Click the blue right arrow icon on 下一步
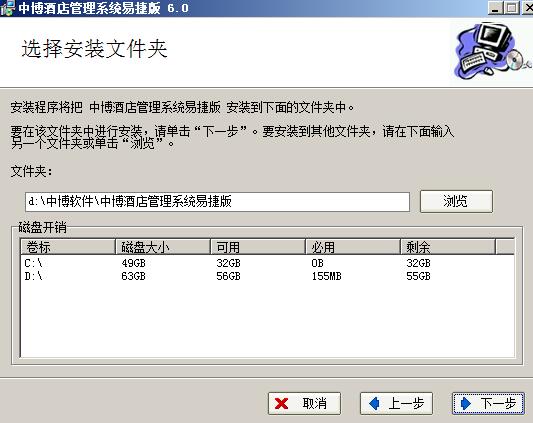Viewport: 533px width, 423px height. pyautogui.click(x=466, y=403)
